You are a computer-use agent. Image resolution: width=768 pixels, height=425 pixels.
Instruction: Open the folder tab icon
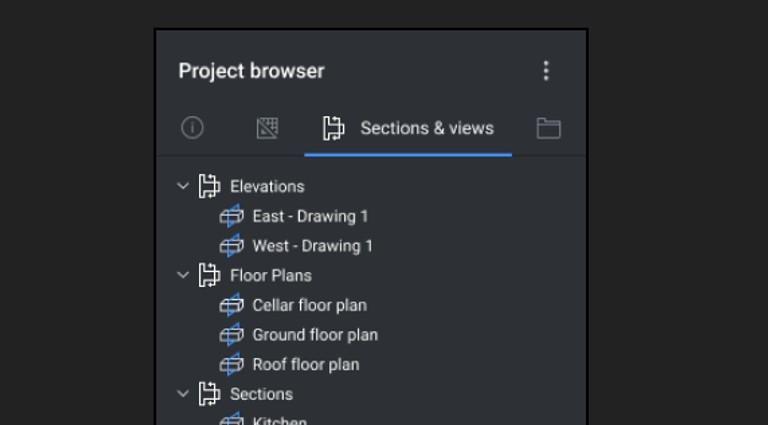click(x=549, y=128)
